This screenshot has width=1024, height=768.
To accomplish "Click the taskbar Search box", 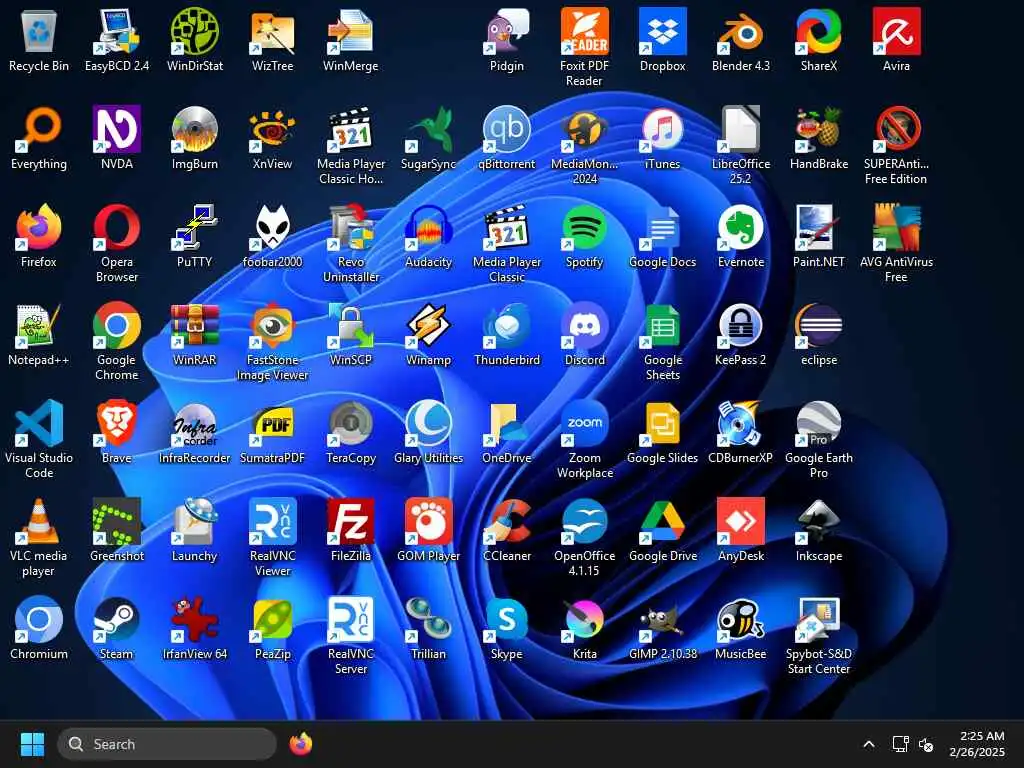I will point(167,744).
